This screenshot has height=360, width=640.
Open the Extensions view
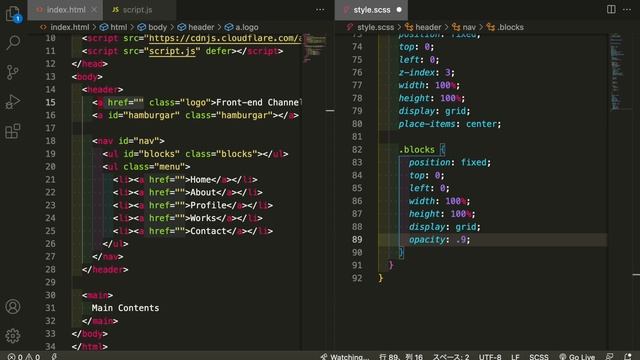pyautogui.click(x=13, y=131)
